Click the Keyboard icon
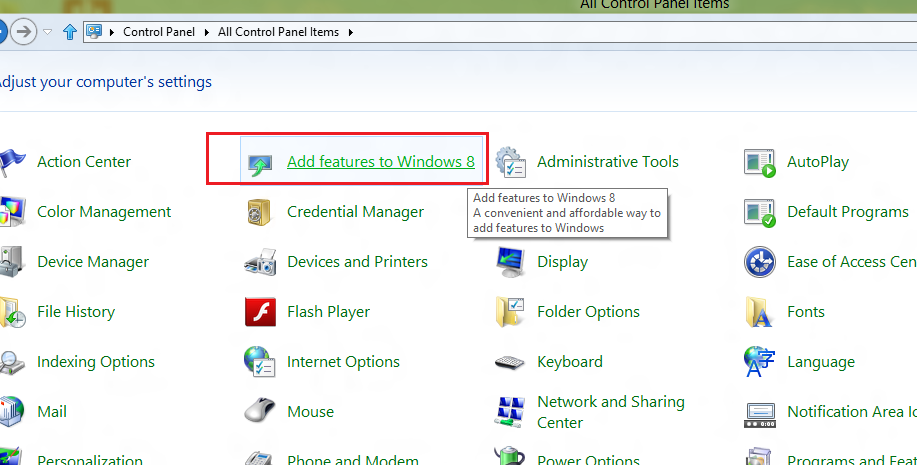 click(510, 362)
